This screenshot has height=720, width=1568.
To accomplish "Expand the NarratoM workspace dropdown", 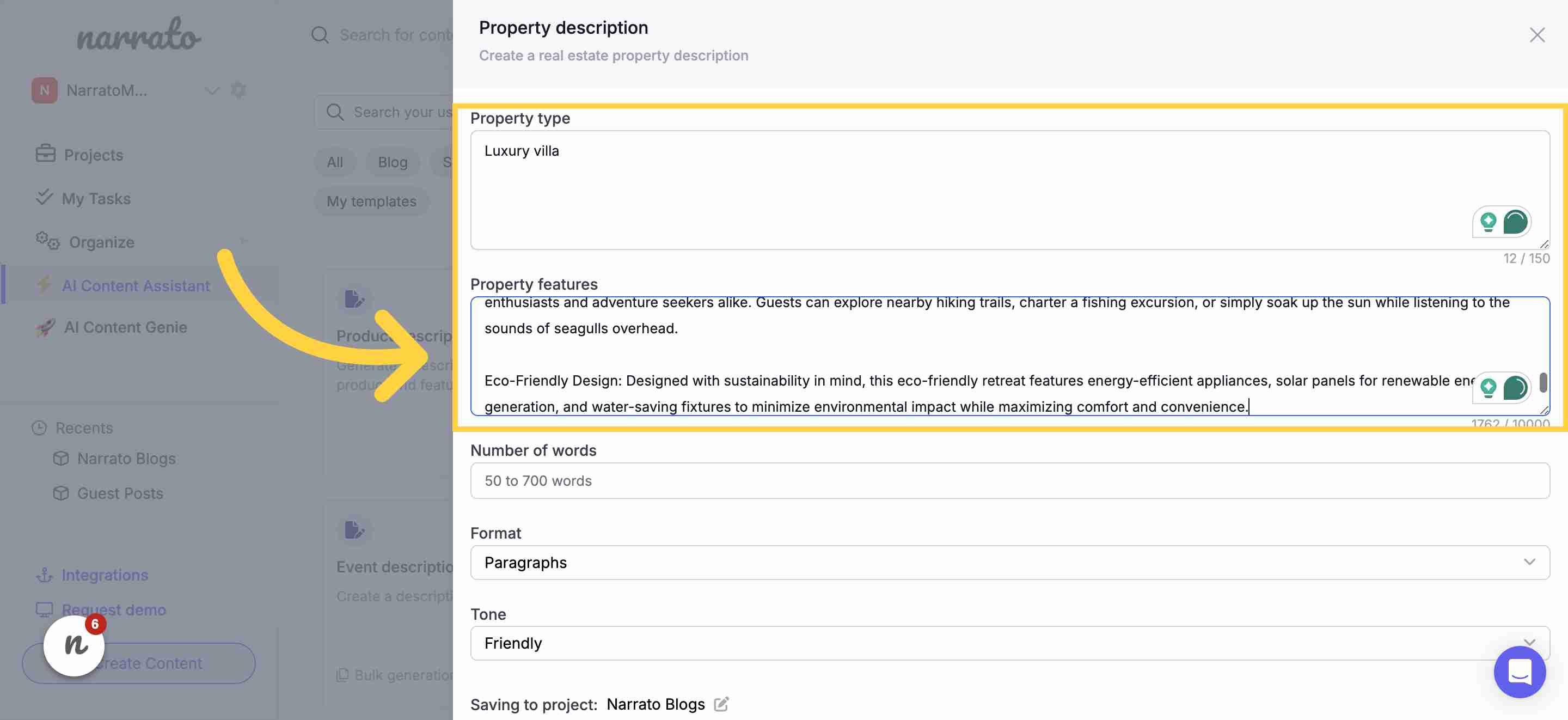I will 212,91.
